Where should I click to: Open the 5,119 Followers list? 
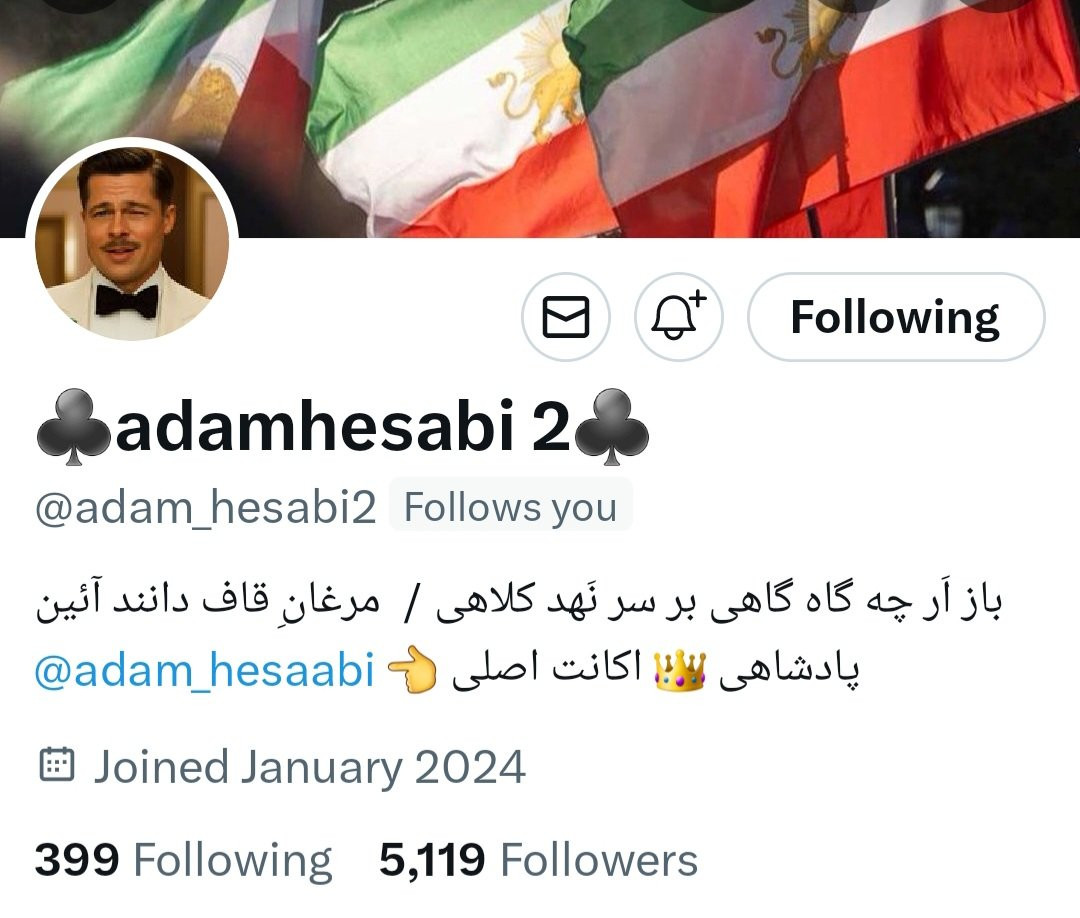[x=538, y=860]
